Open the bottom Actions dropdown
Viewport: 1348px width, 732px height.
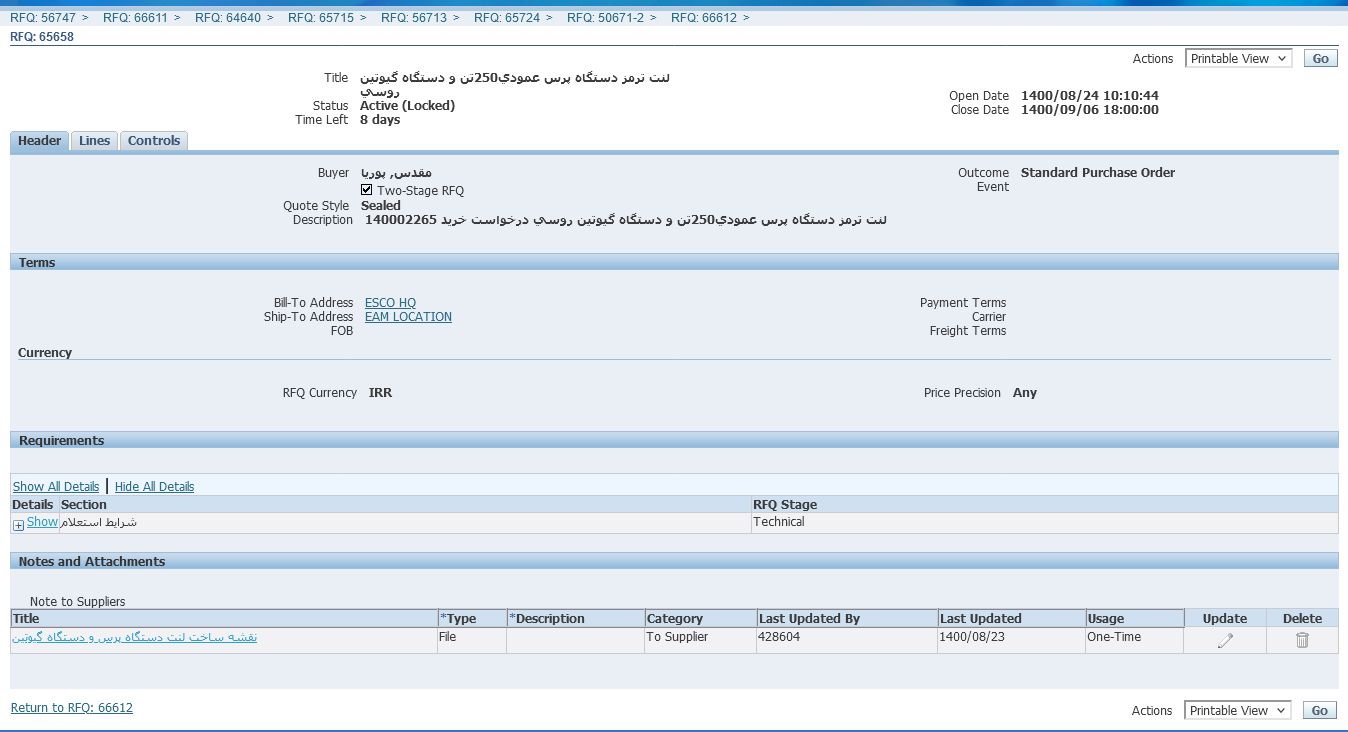tap(1238, 711)
